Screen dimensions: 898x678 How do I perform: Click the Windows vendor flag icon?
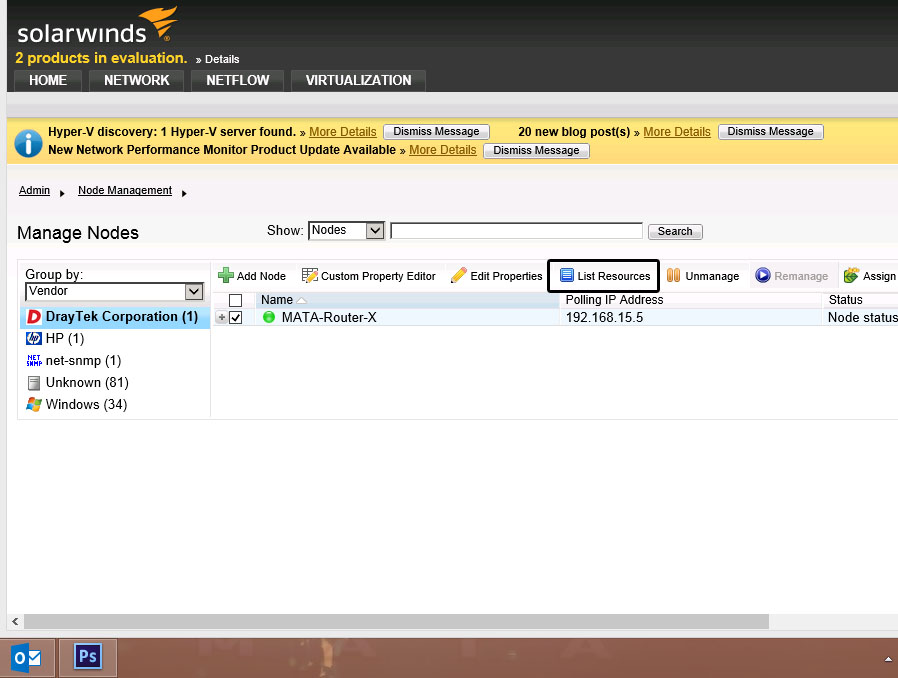click(34, 404)
